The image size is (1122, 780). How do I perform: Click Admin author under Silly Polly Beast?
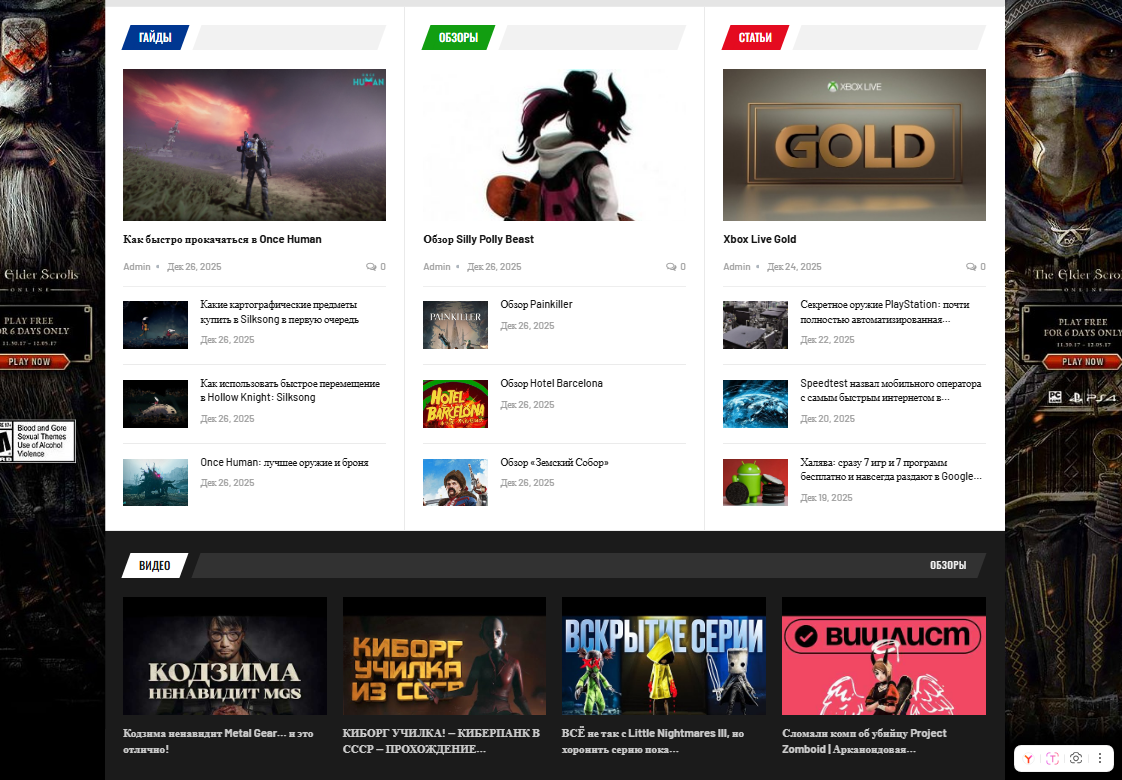coord(436,266)
